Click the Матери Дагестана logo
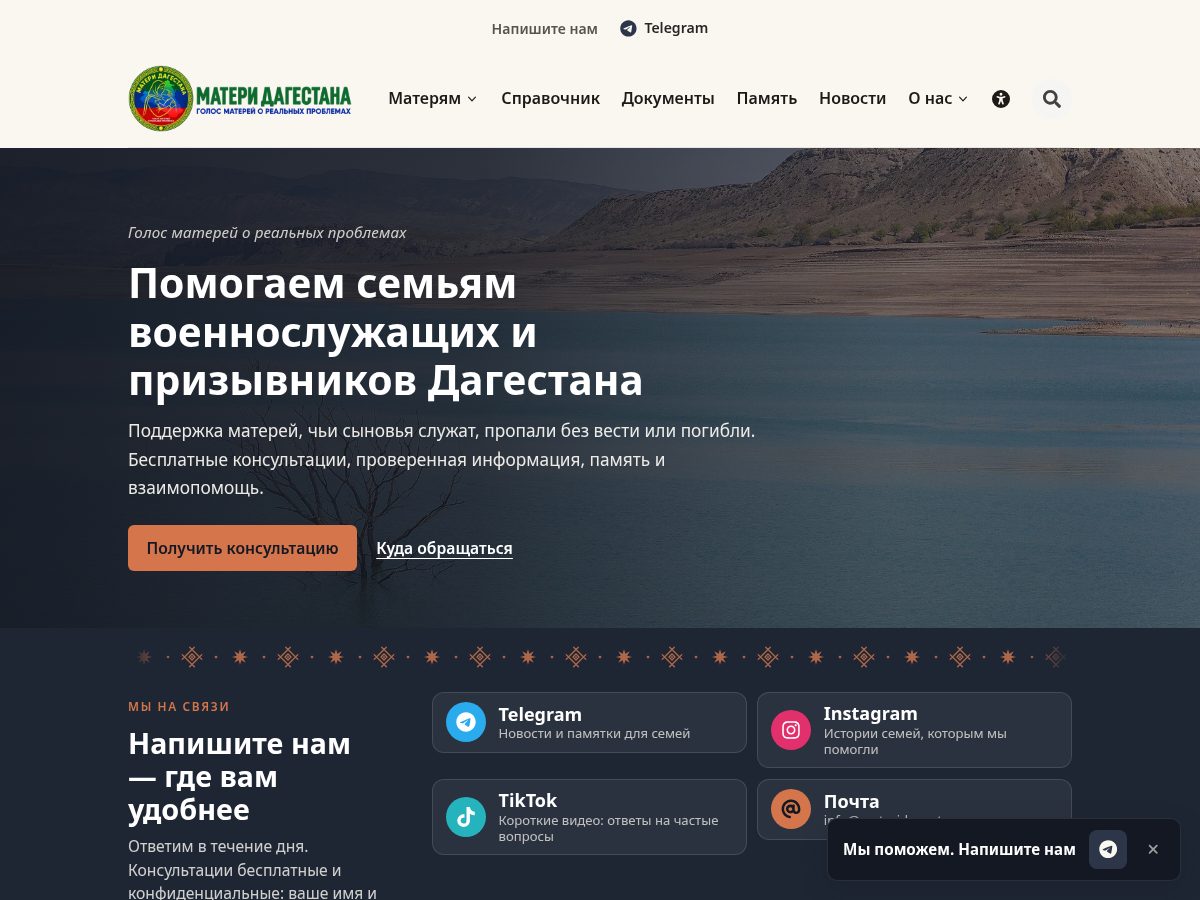 pyautogui.click(x=240, y=98)
